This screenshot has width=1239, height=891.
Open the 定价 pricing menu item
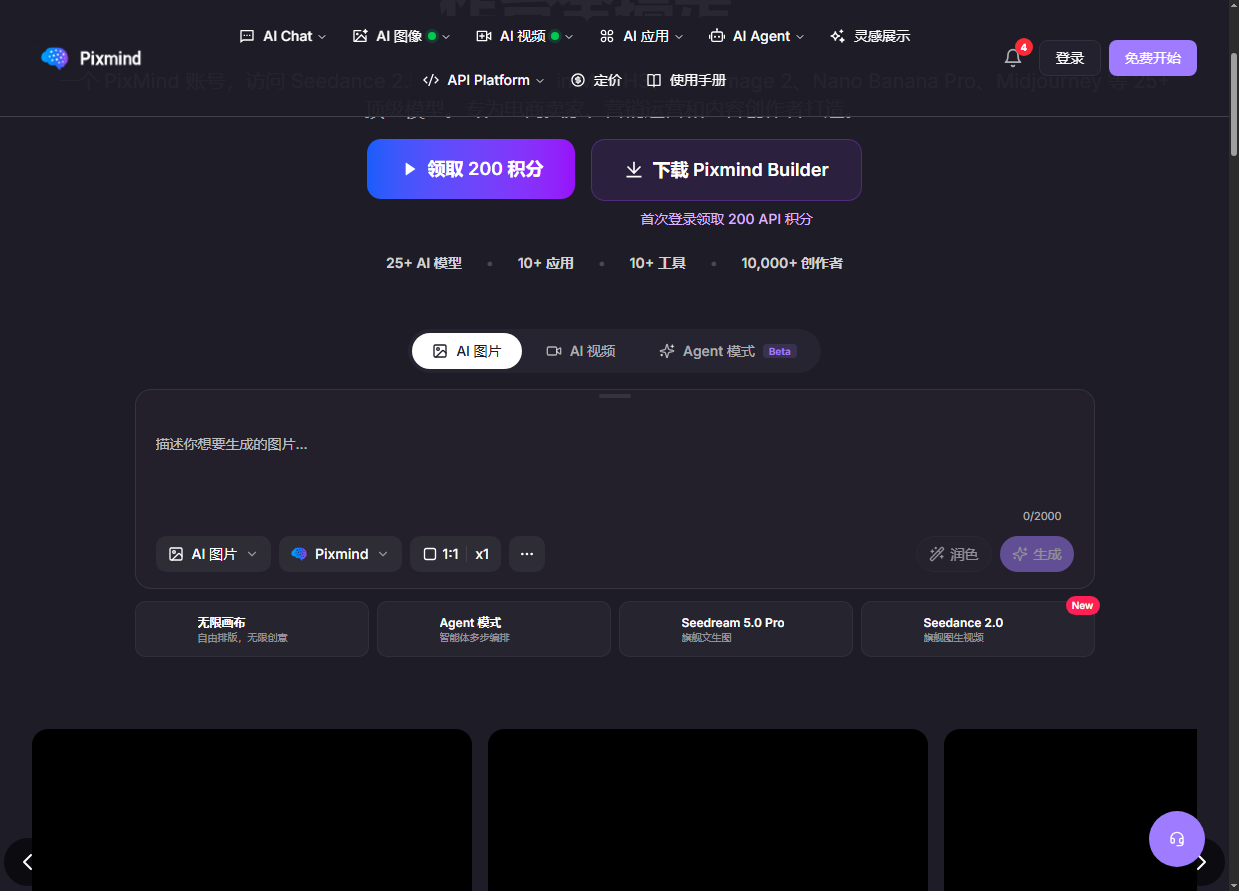tap(596, 80)
